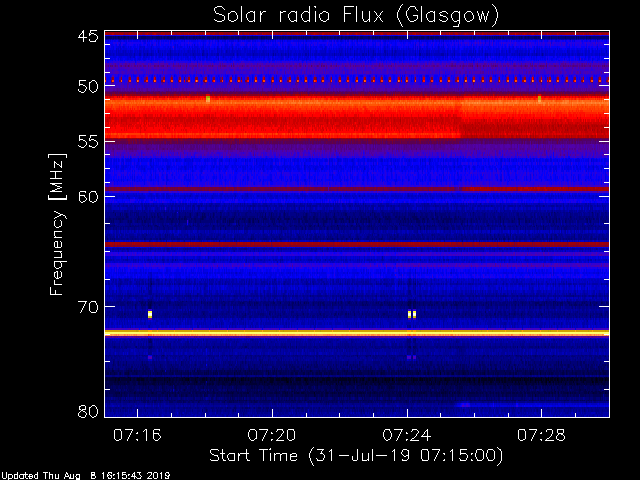This screenshot has height=480, width=640.
Task: Click the "Updated Thu Aug 8 16:15:43 2019" text
Action: (x=85, y=476)
